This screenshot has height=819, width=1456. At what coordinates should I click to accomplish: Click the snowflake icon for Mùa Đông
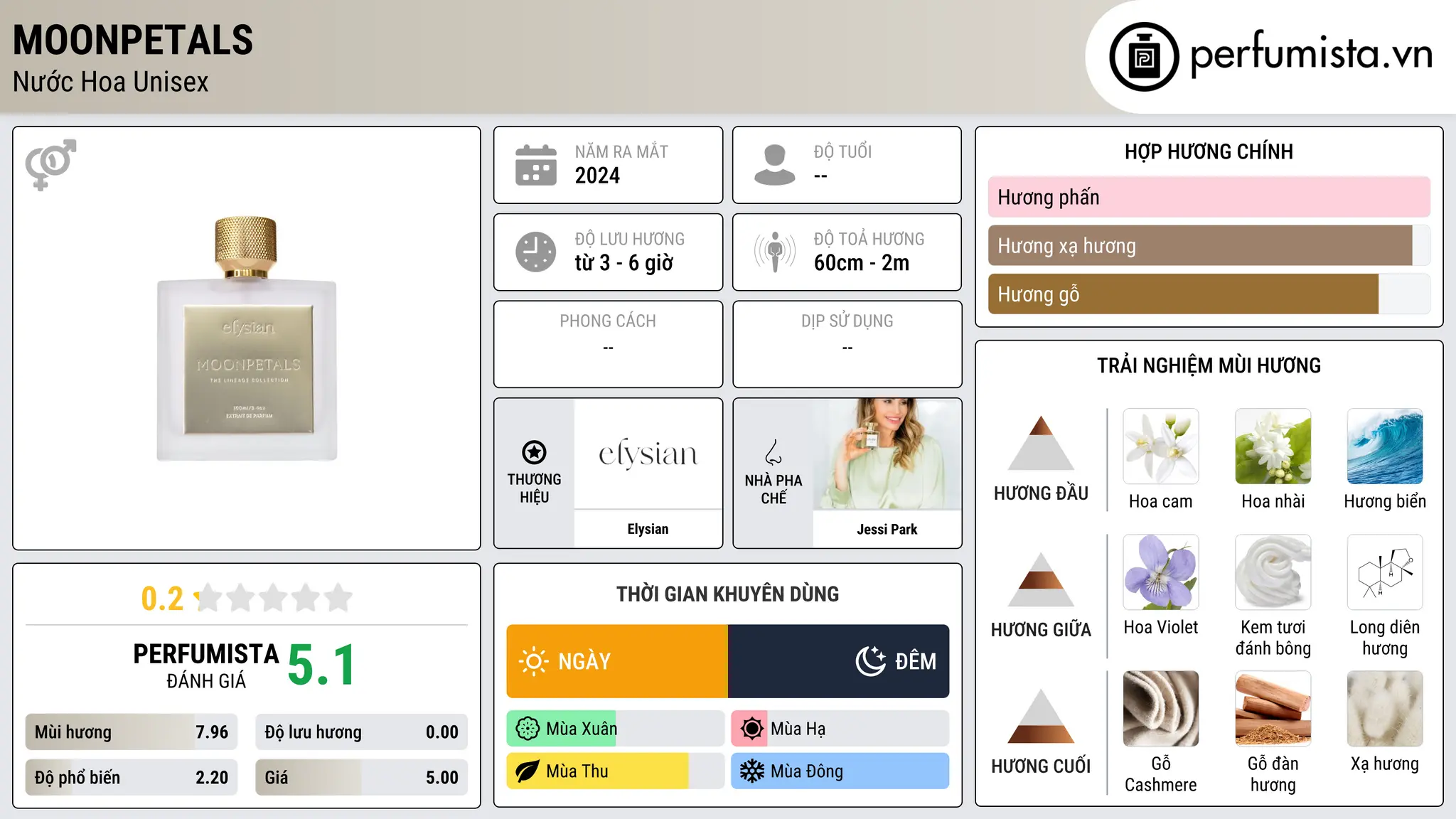pyautogui.click(x=752, y=771)
